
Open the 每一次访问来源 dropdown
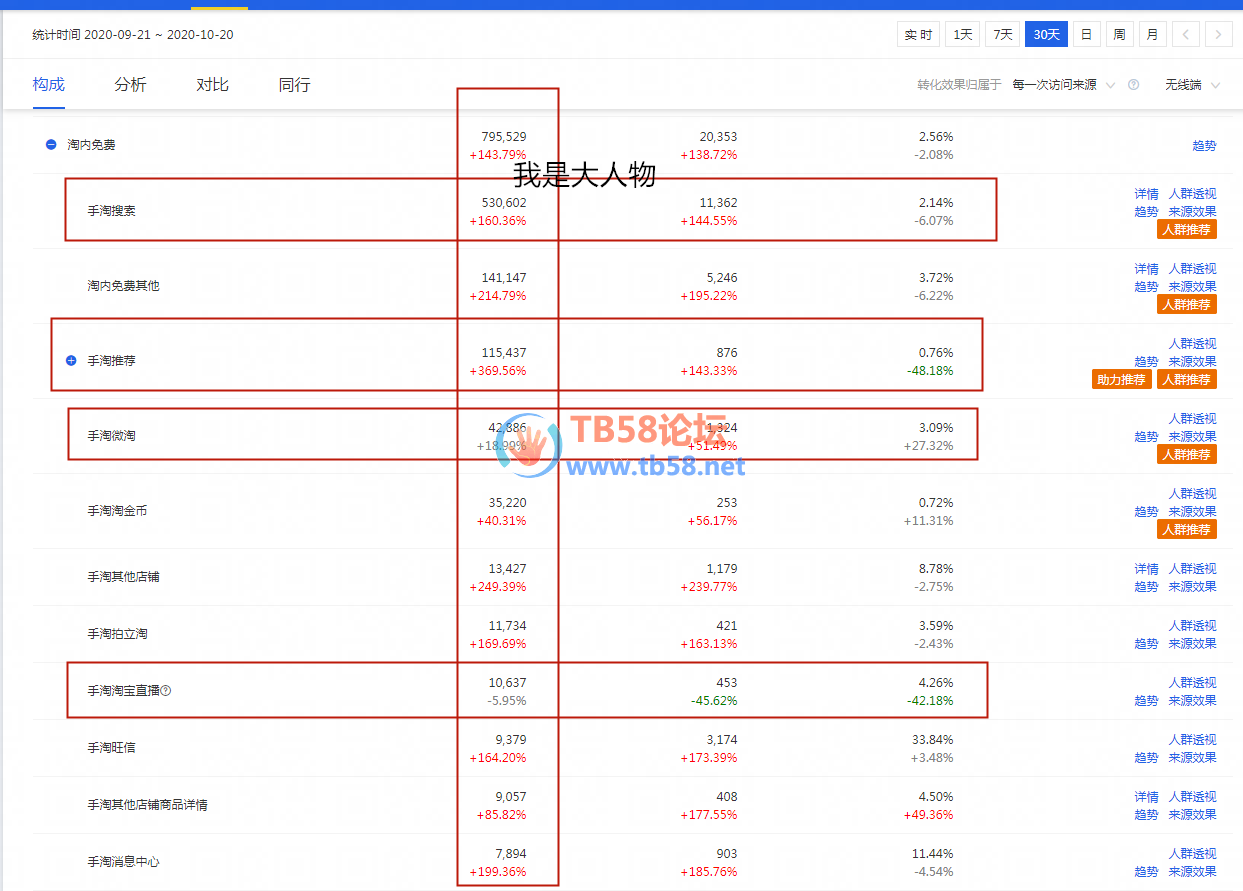pyautogui.click(x=1062, y=85)
